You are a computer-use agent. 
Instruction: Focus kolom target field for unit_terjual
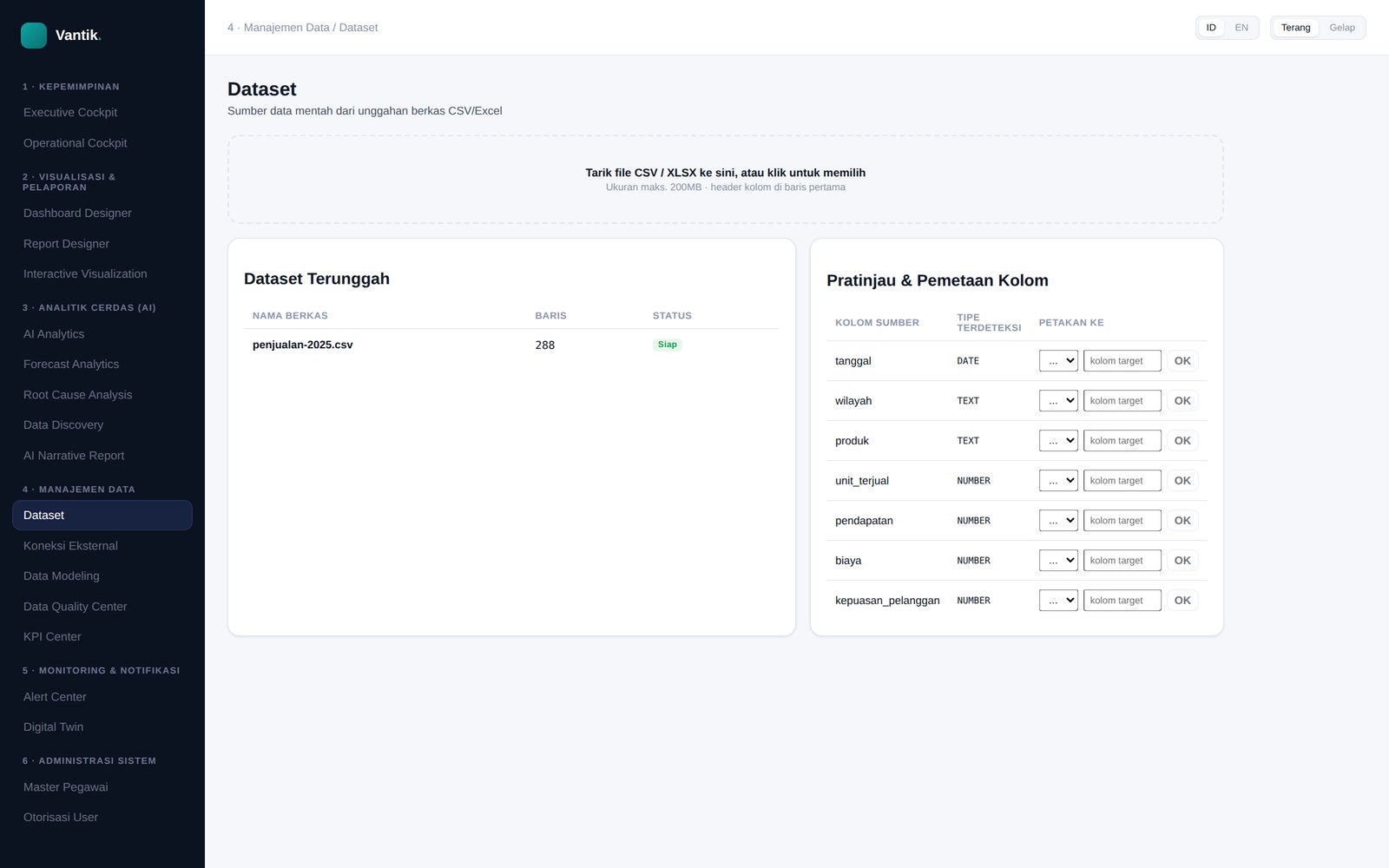(1122, 481)
